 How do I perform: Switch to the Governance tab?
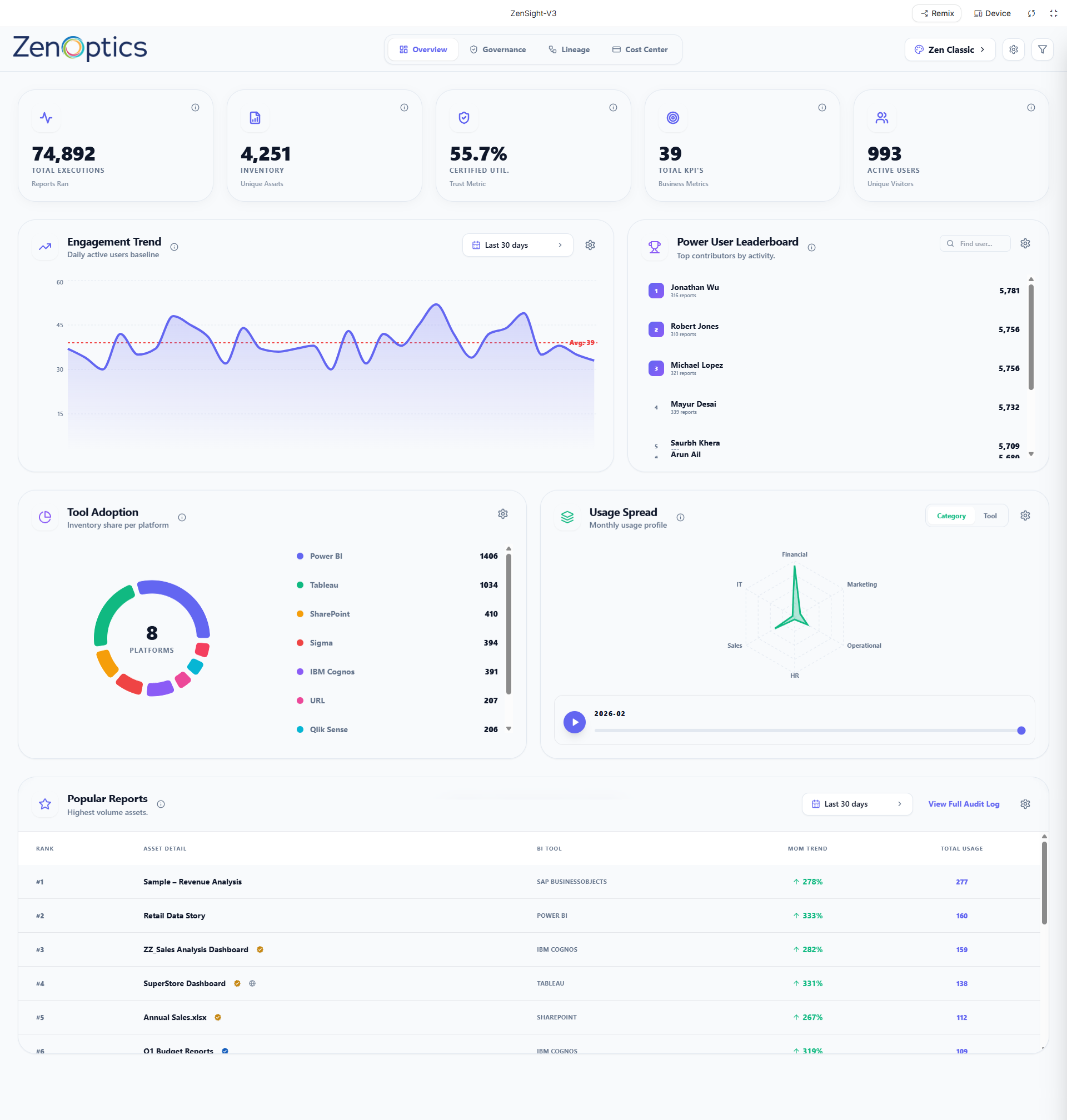[498, 49]
